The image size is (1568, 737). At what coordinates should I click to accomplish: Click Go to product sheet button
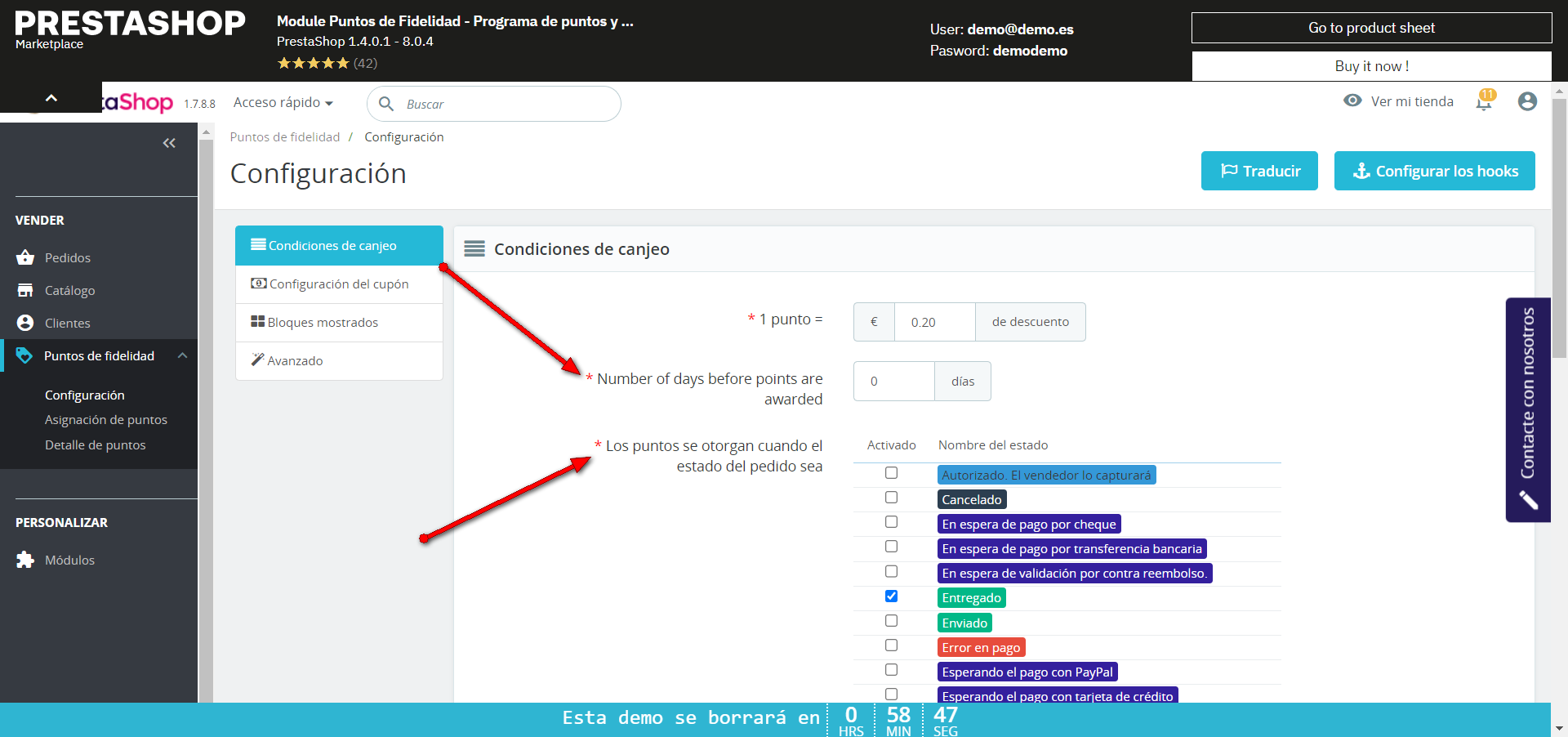pyautogui.click(x=1372, y=28)
